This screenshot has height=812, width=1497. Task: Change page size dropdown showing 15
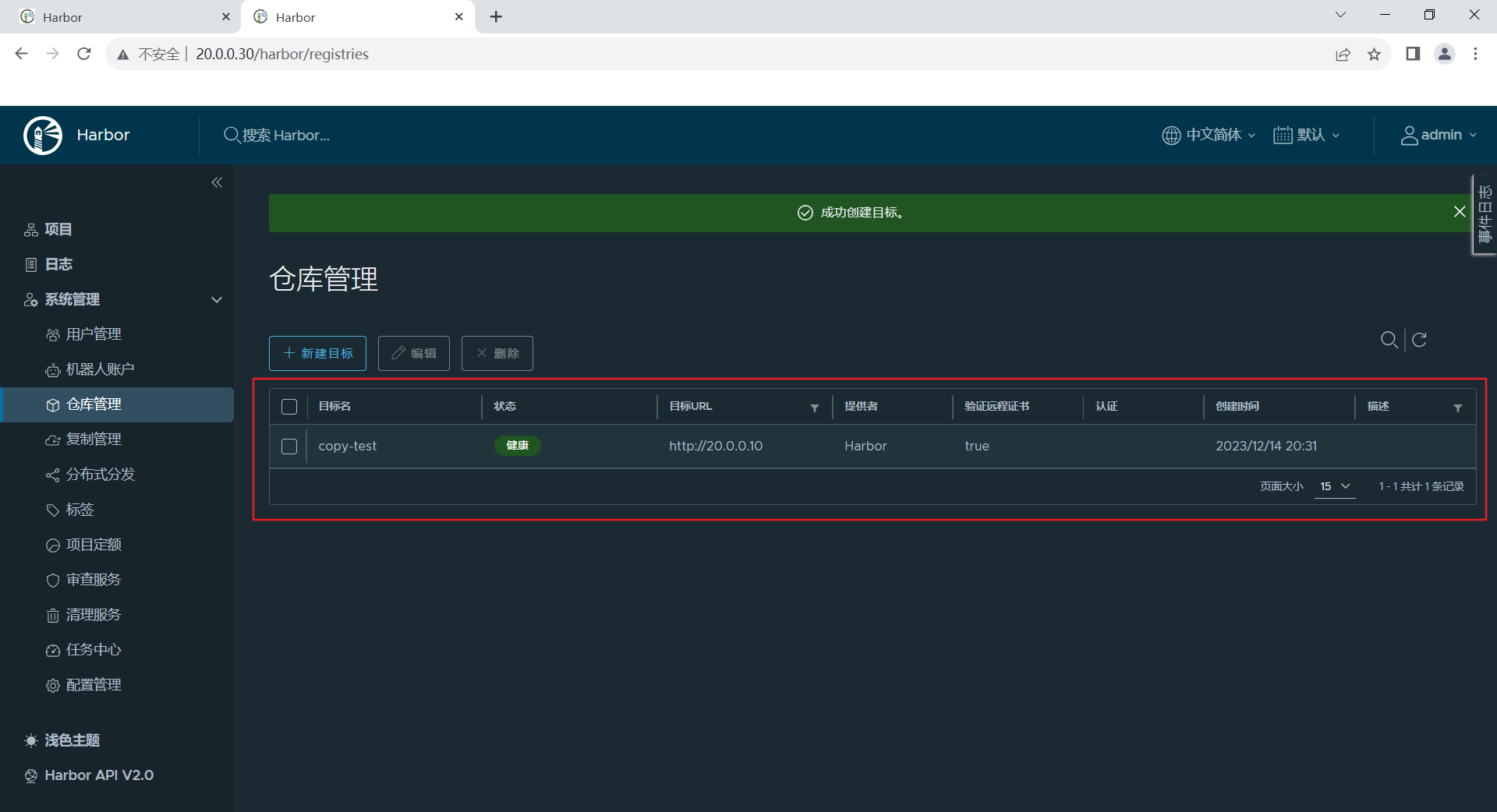tap(1334, 486)
